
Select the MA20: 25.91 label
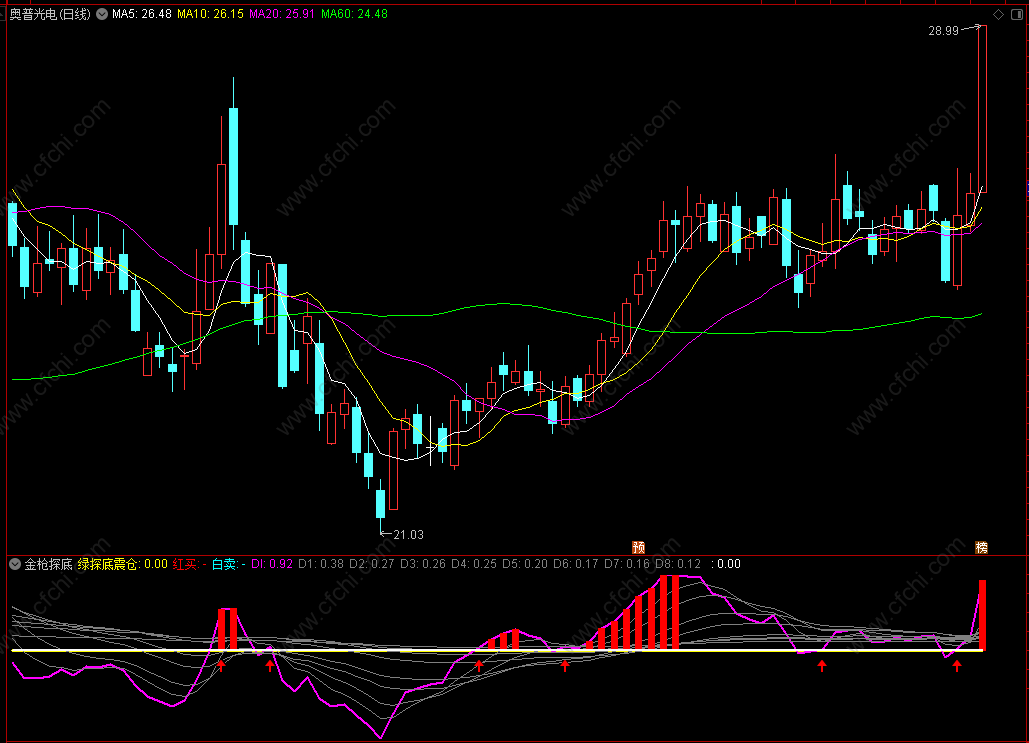282,14
